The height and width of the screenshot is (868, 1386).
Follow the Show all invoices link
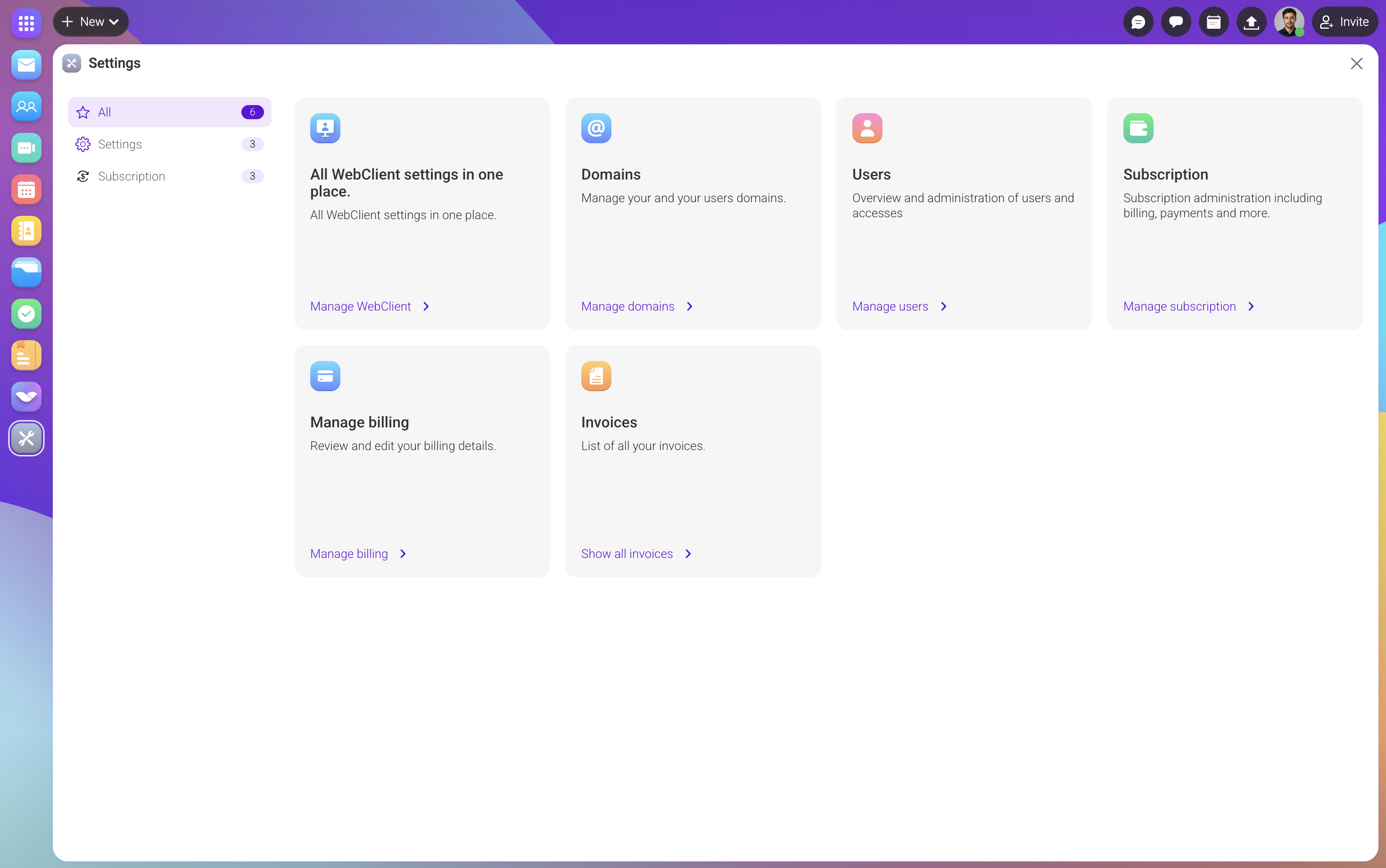pos(627,554)
